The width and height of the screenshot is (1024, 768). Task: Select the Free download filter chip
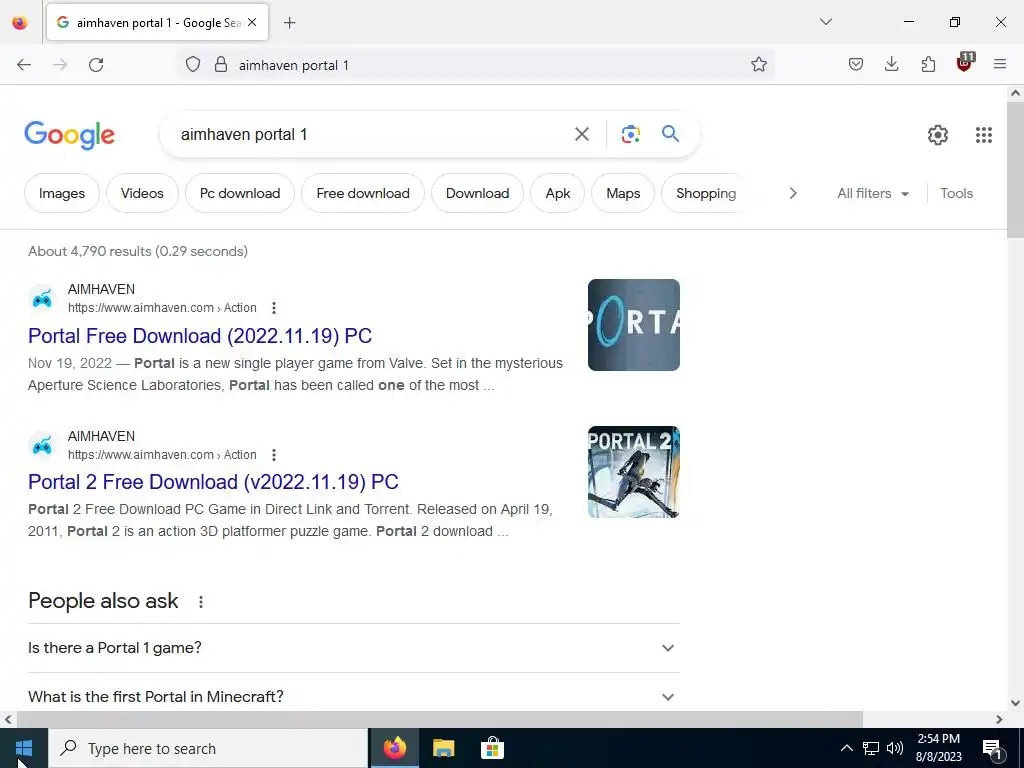(363, 193)
